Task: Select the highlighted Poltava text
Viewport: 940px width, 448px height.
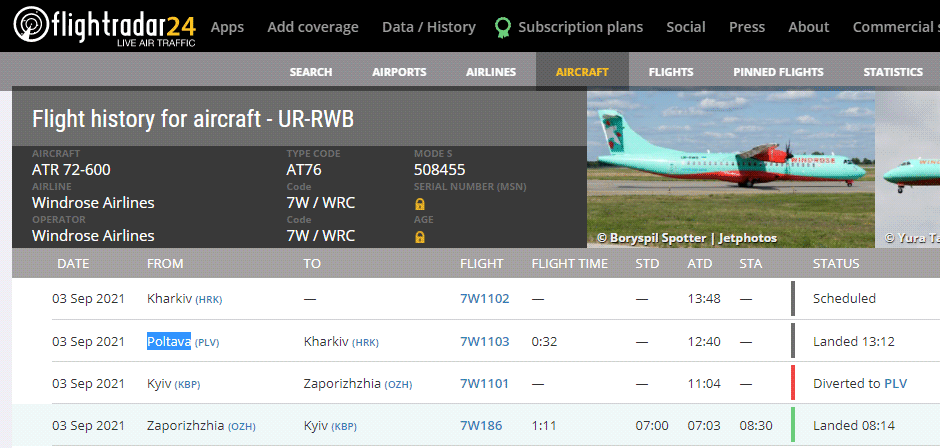Action: (x=168, y=342)
